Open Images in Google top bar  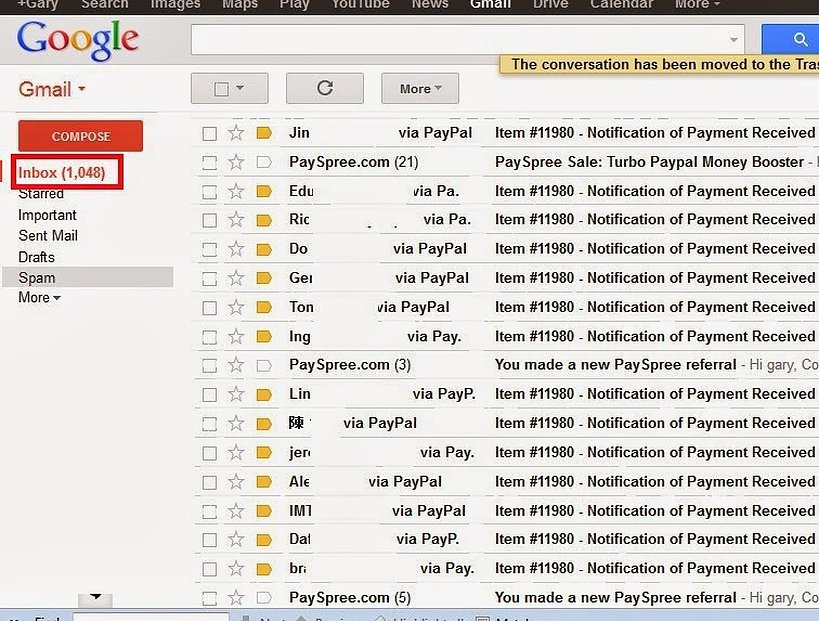coord(175,4)
